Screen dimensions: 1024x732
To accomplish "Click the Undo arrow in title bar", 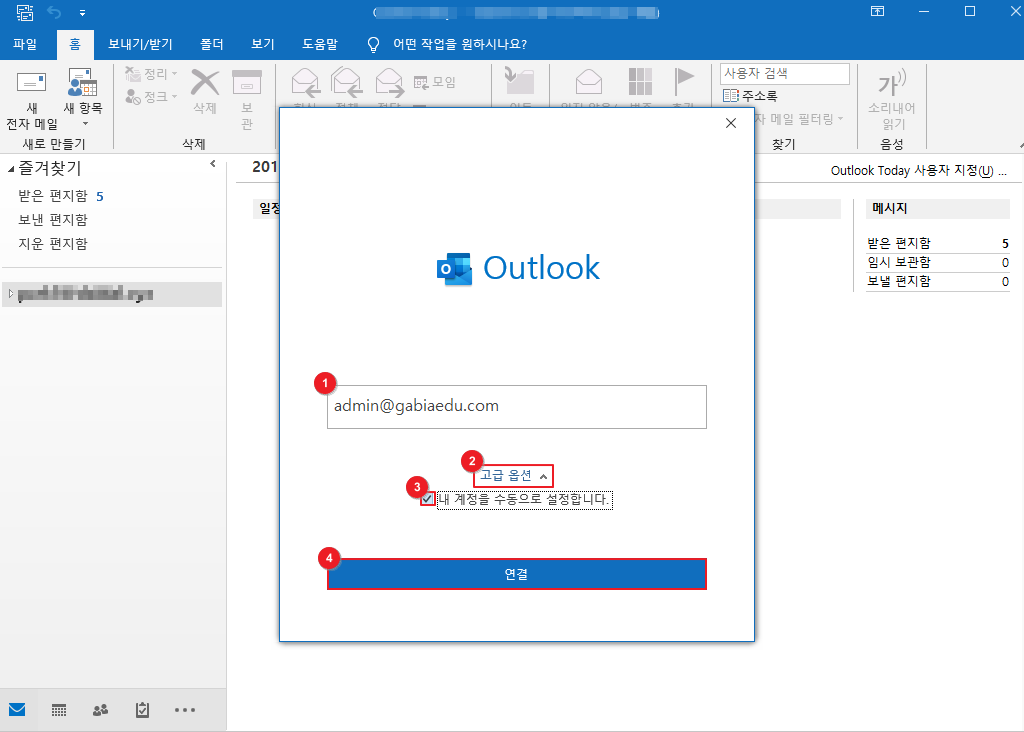I will (x=54, y=12).
